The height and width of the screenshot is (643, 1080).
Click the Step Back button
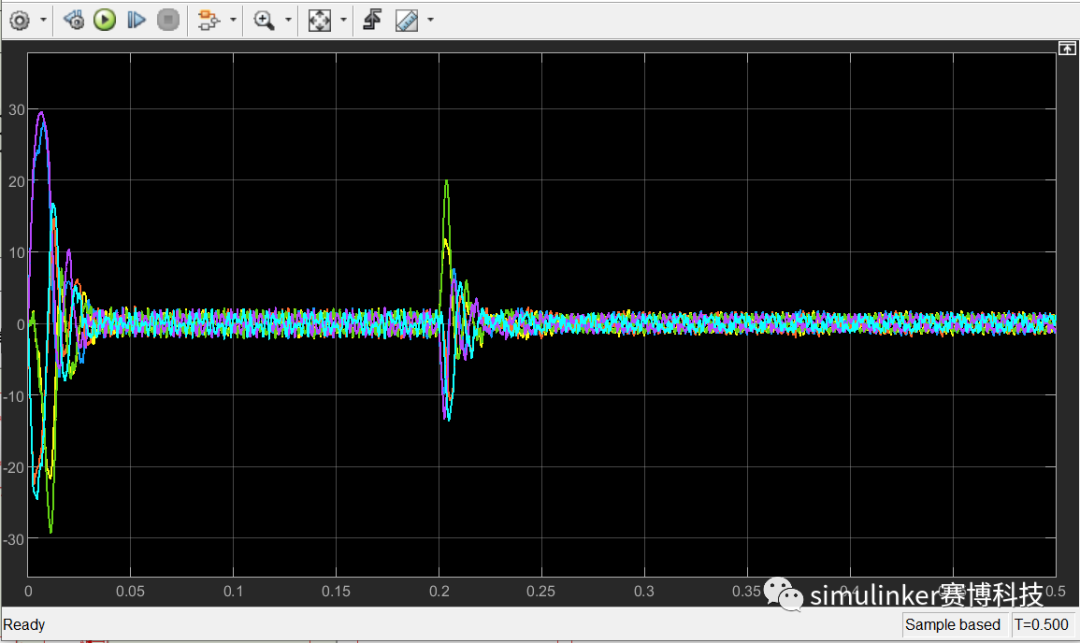tap(73, 20)
